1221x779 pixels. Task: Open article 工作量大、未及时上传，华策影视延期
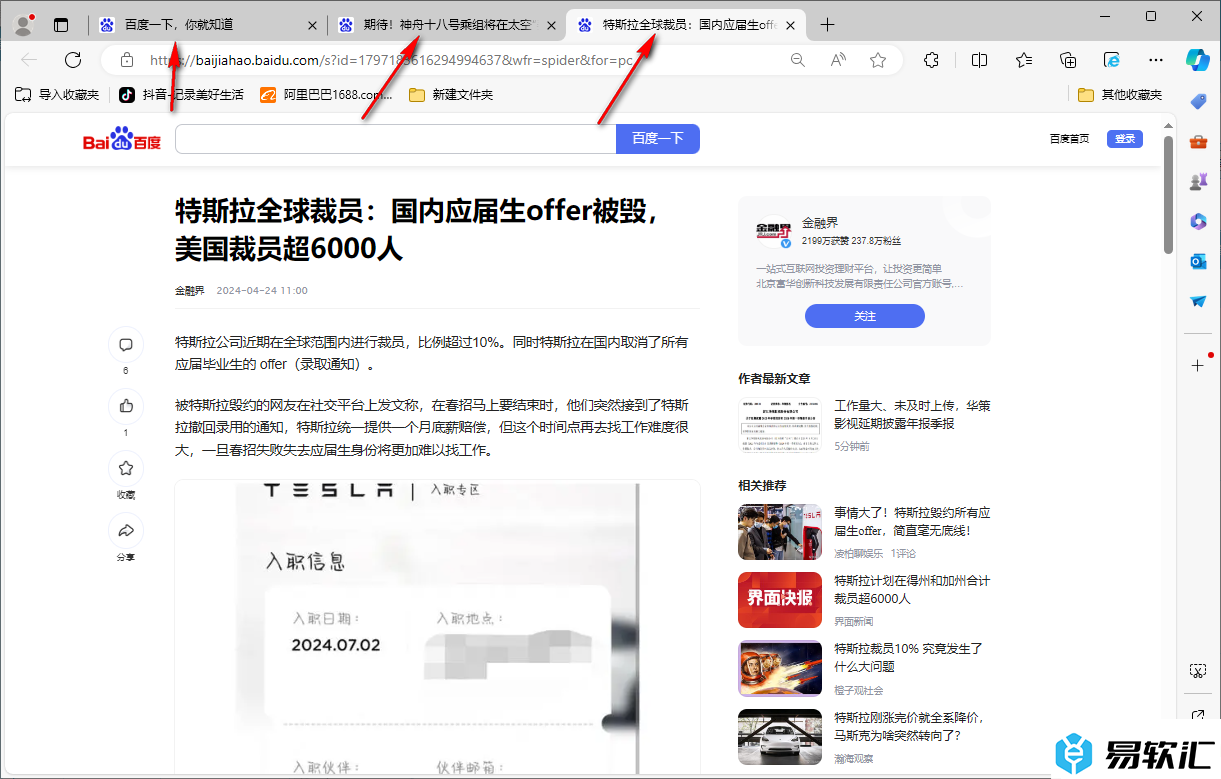(x=913, y=415)
